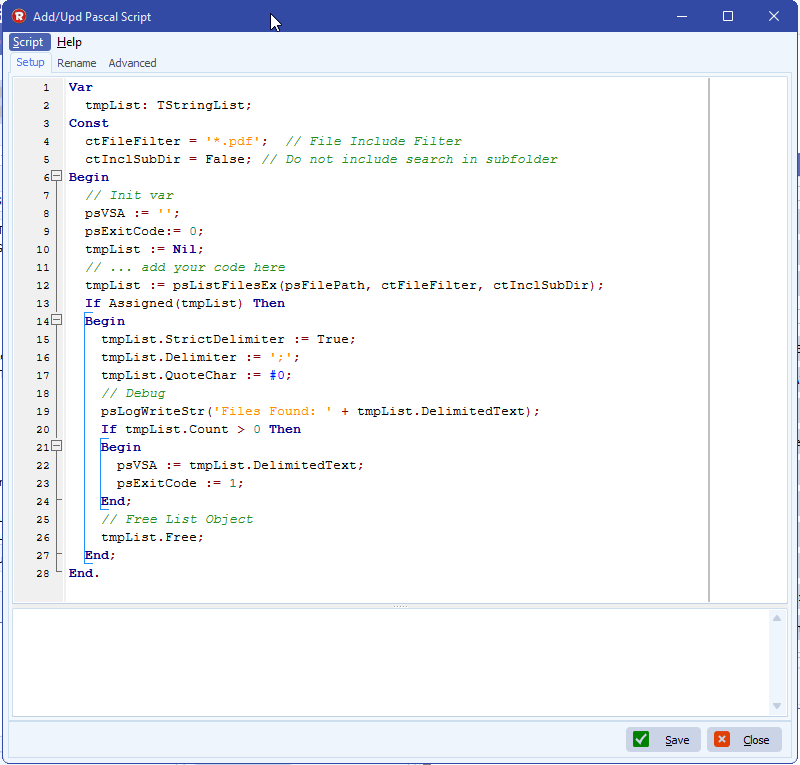Viewport: 800px width, 765px height.
Task: Click 'psVSA' on line 8
Action: [105, 213]
